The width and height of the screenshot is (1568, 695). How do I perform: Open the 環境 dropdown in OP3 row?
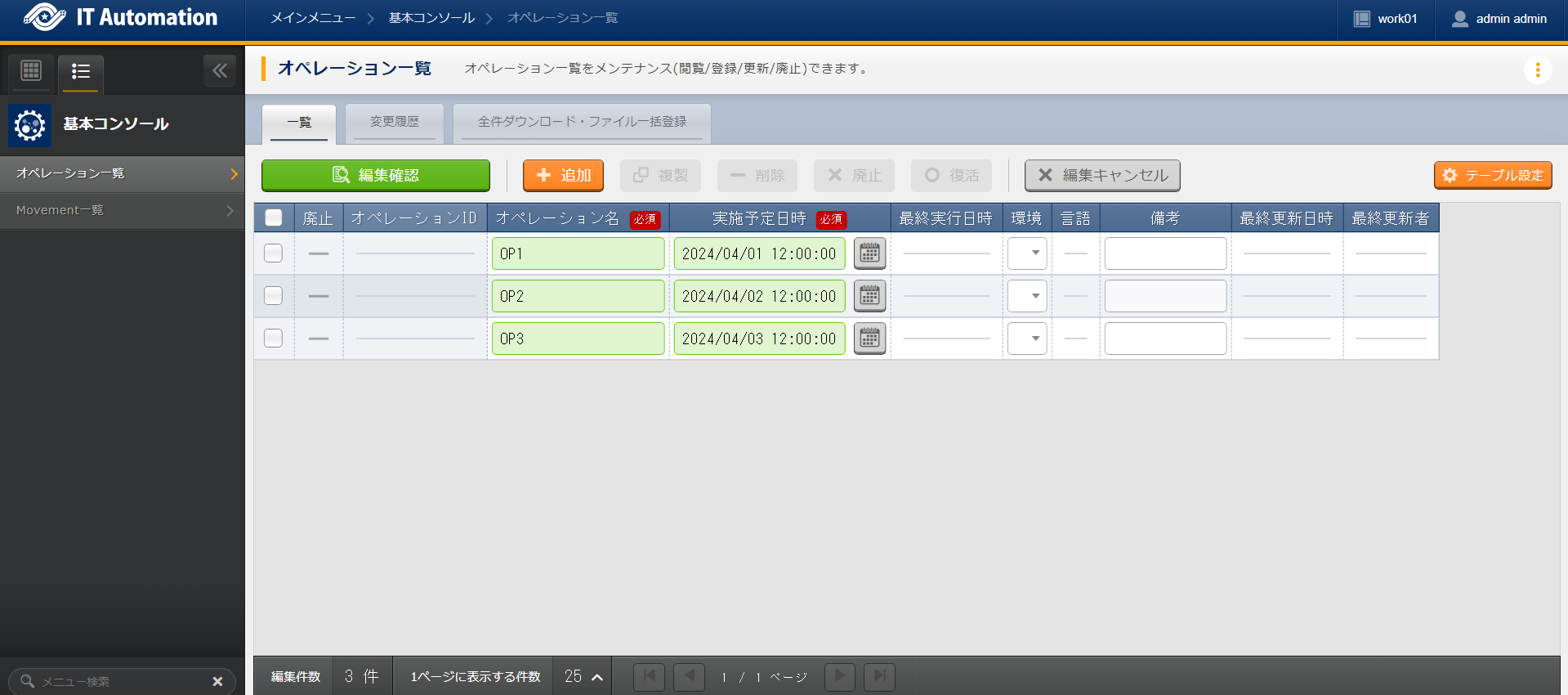tap(1027, 339)
